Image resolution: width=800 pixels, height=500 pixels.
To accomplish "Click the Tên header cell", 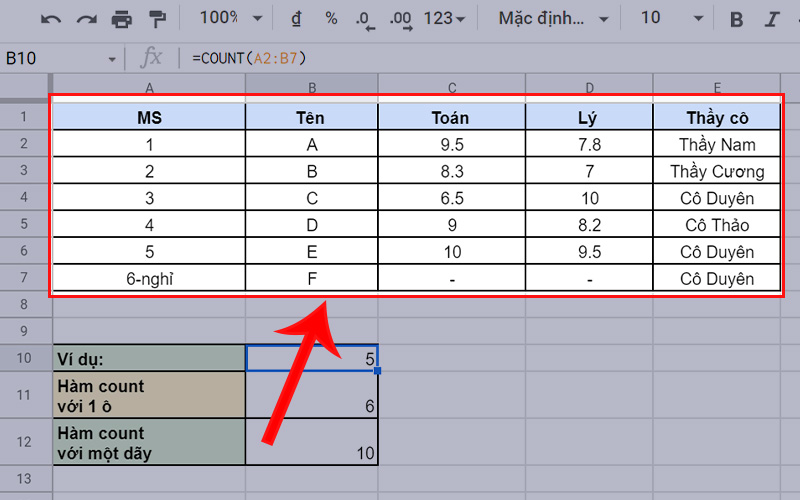I will click(312, 117).
